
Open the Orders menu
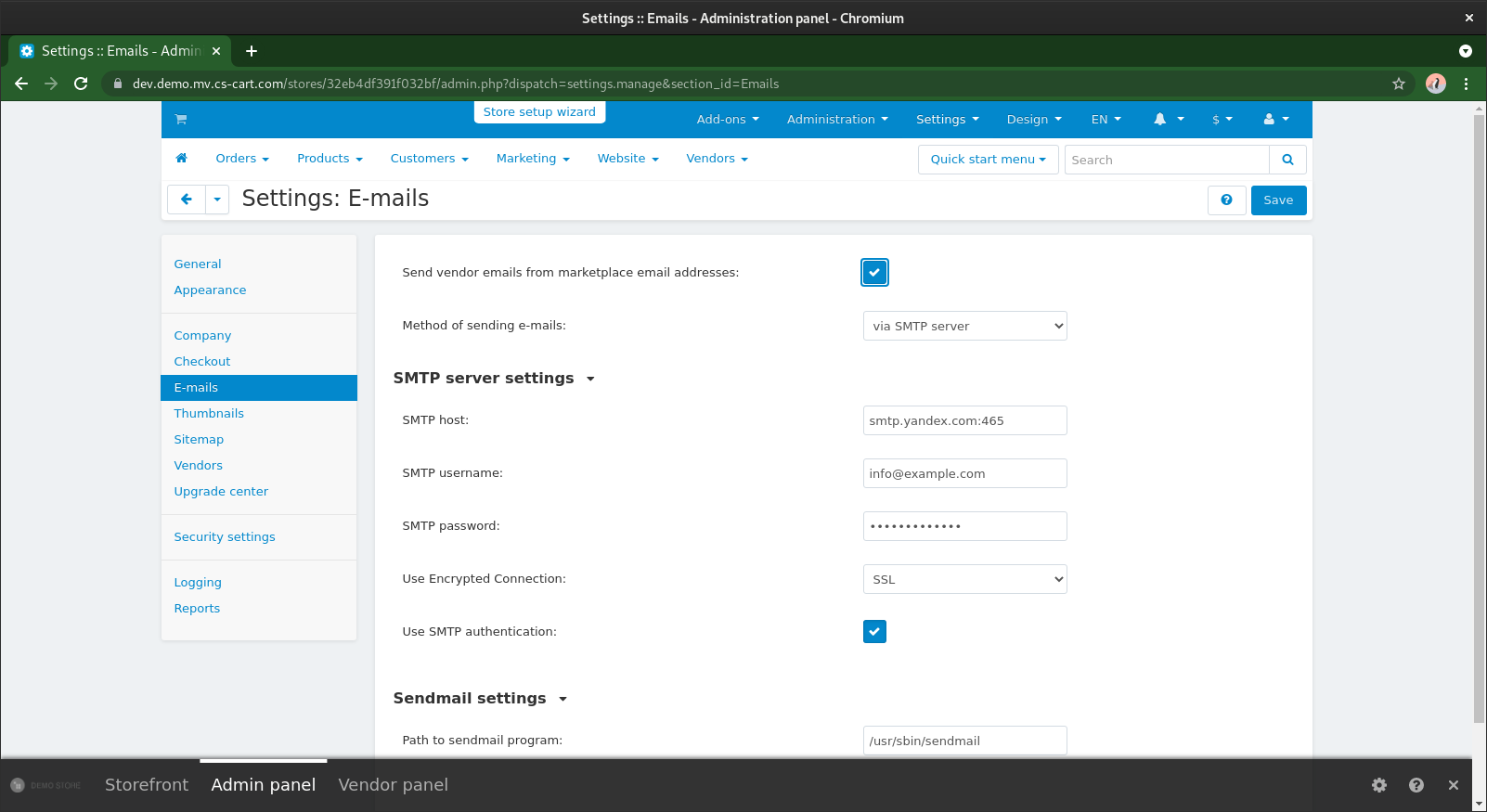pos(242,159)
